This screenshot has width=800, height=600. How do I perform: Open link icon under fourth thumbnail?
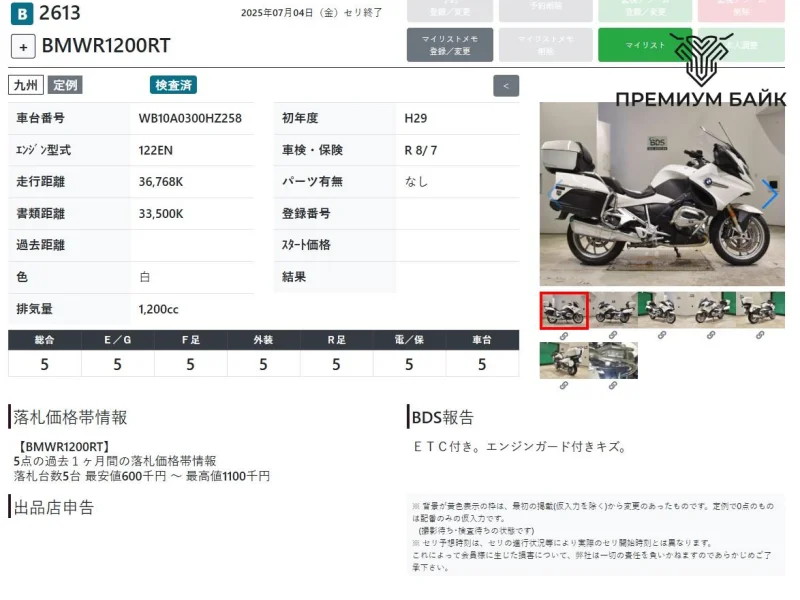coord(711,336)
